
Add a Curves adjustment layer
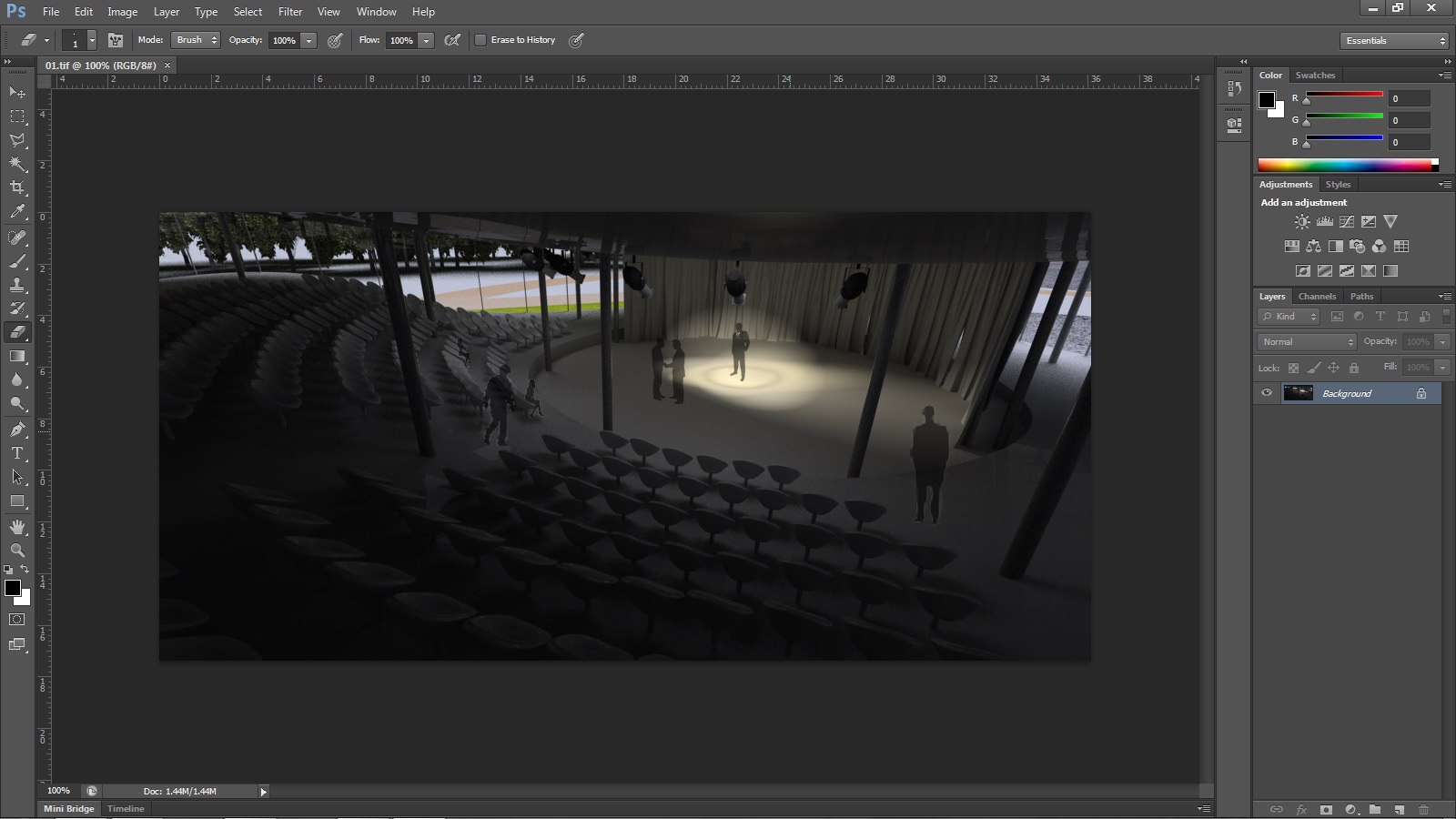point(1347,220)
